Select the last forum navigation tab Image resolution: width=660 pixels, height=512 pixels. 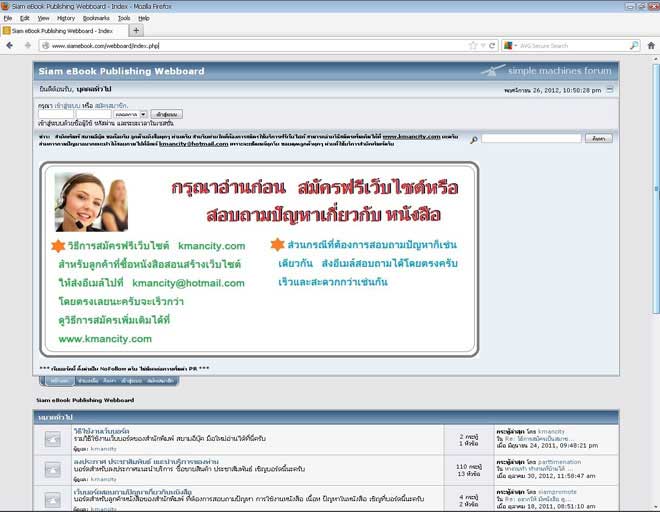(x=160, y=381)
